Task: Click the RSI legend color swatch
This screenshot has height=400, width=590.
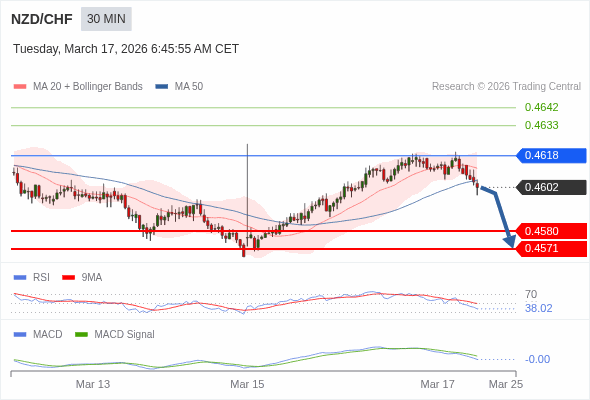Action: tap(20, 278)
